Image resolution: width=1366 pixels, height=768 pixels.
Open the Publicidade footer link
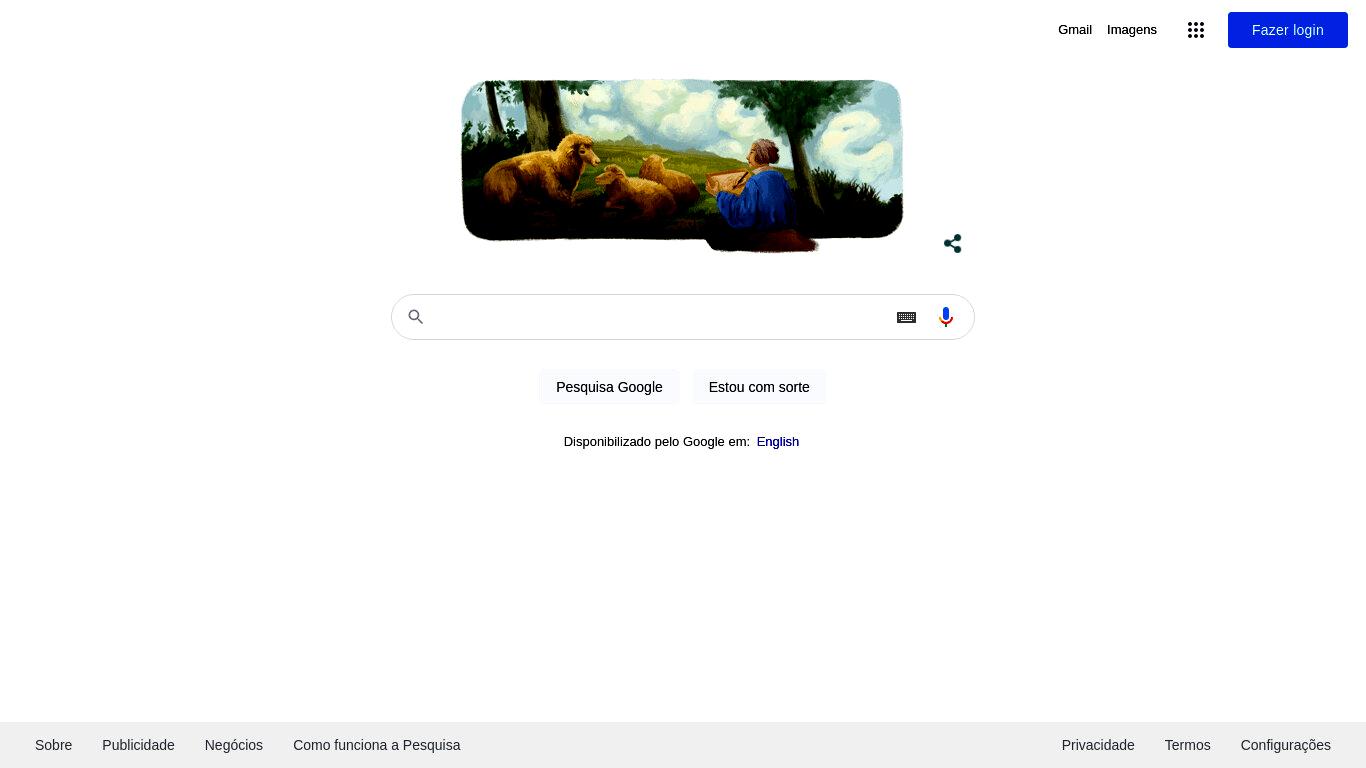[x=138, y=745]
